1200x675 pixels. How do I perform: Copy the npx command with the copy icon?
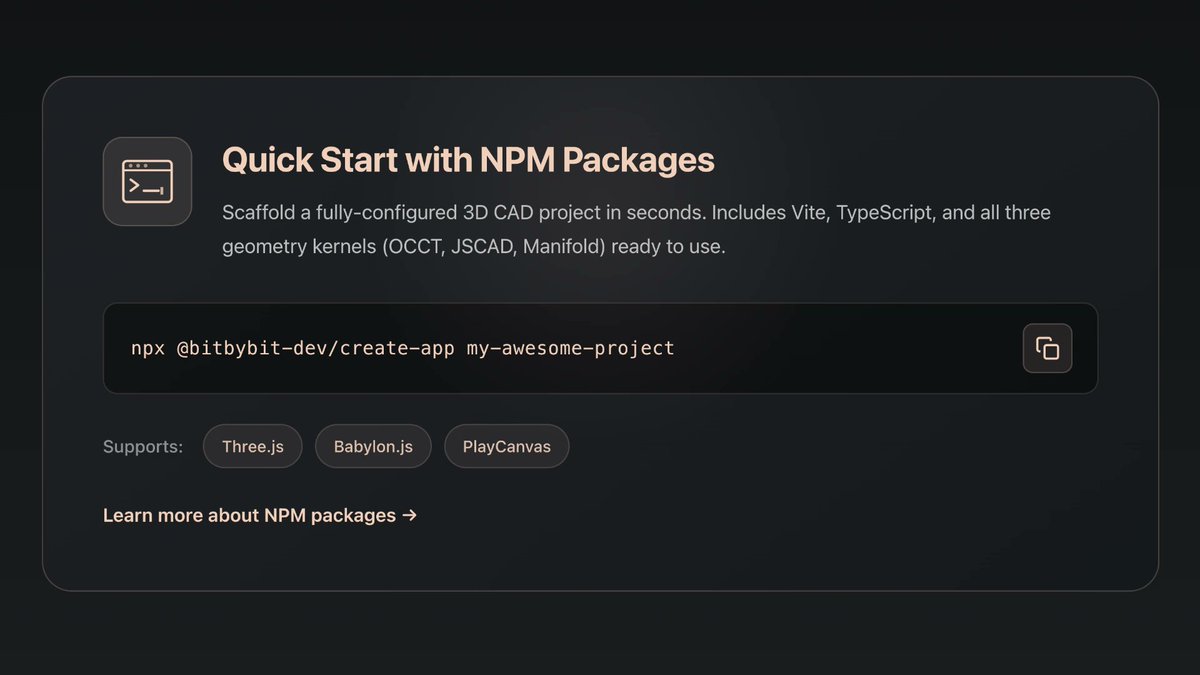click(x=1047, y=348)
